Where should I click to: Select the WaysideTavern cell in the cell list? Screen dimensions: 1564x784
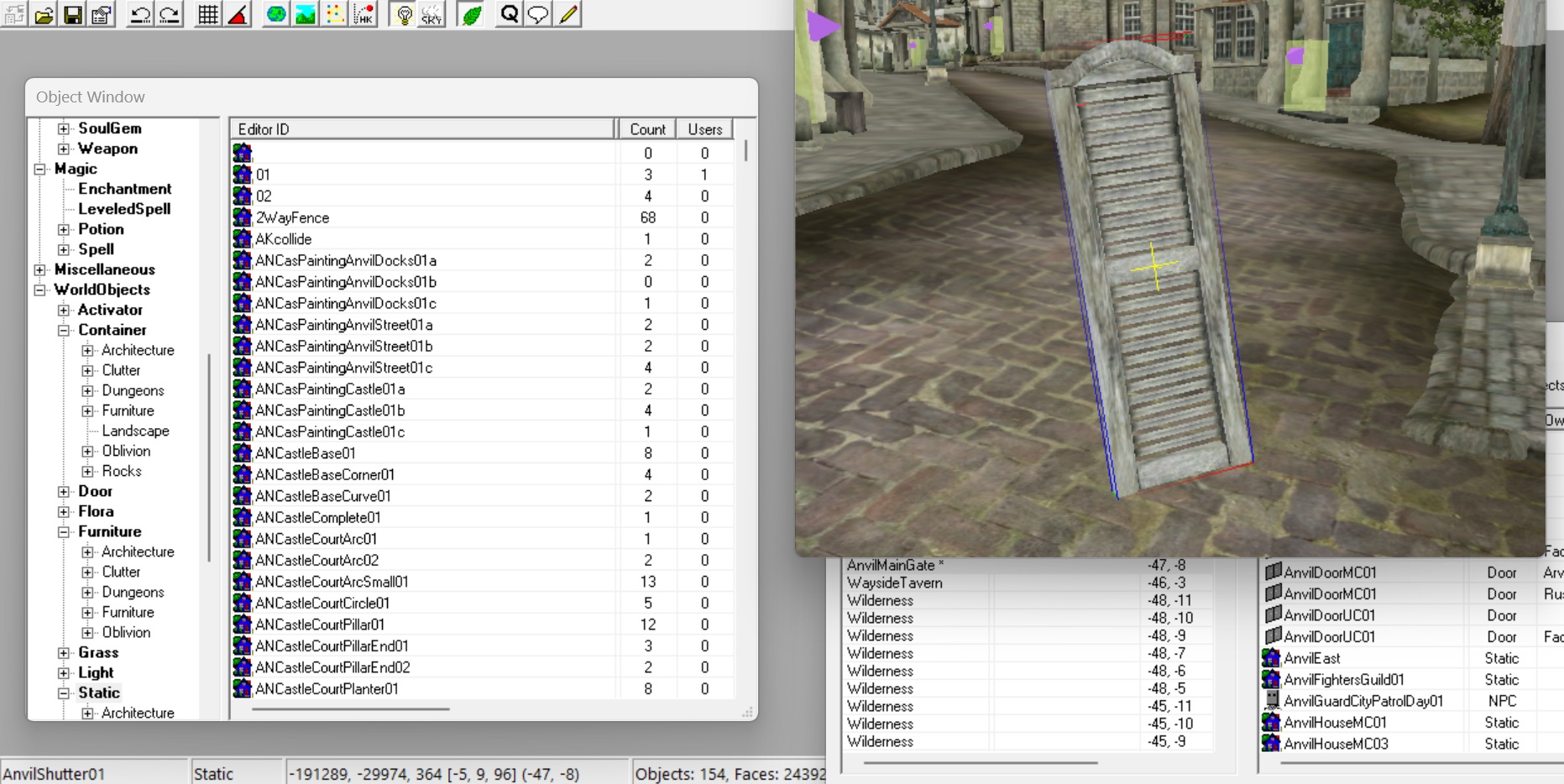(x=894, y=583)
